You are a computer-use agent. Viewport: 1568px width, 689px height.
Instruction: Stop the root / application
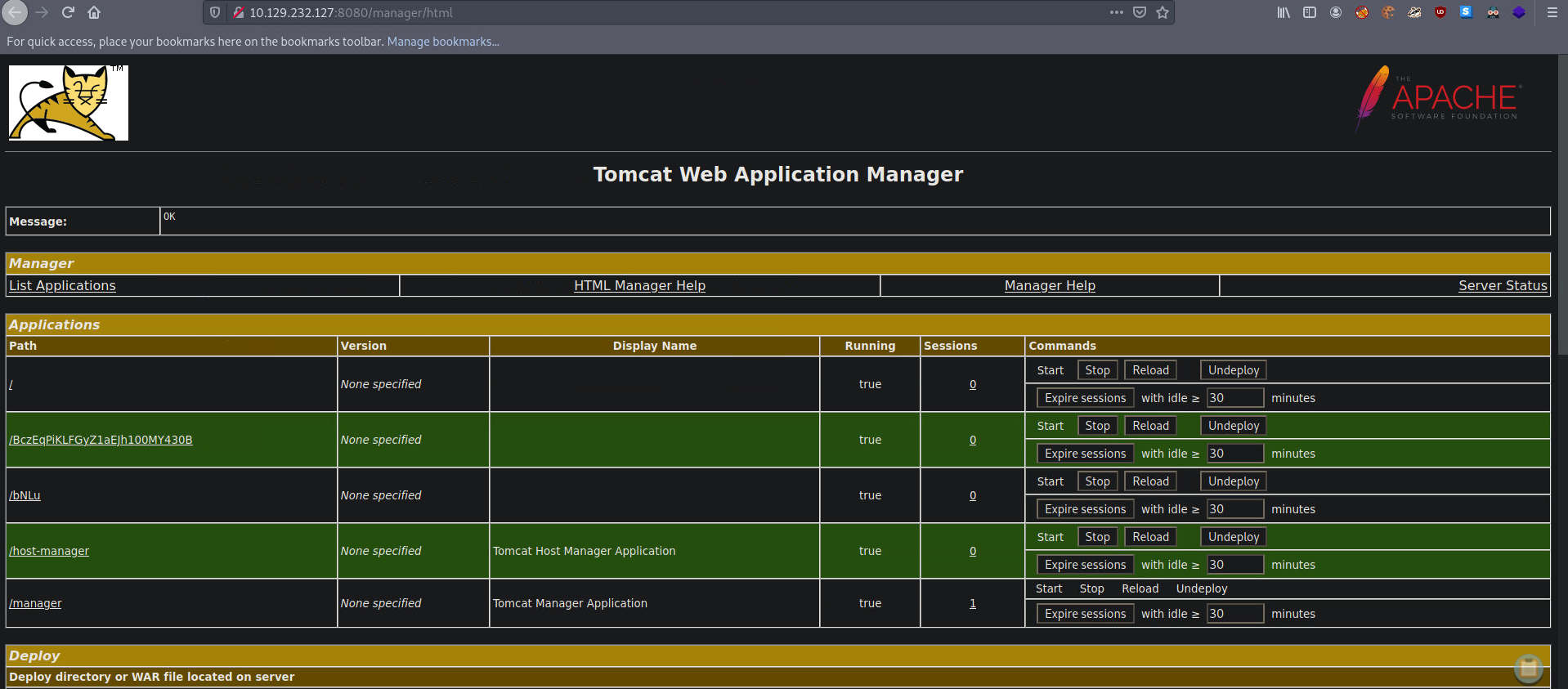pos(1097,370)
